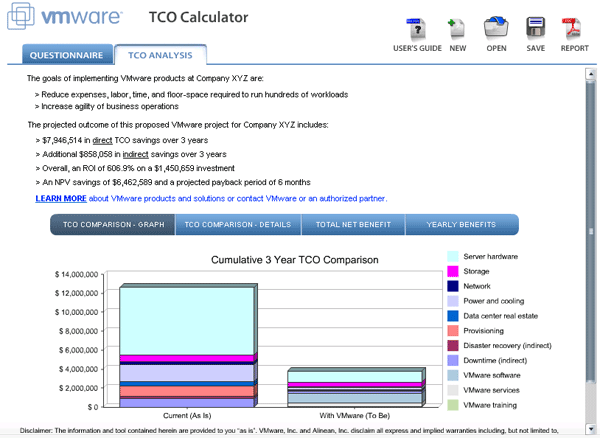Image resolution: width=600 pixels, height=438 pixels.
Task: Click the VMware training legend swatch
Action: coord(453,405)
